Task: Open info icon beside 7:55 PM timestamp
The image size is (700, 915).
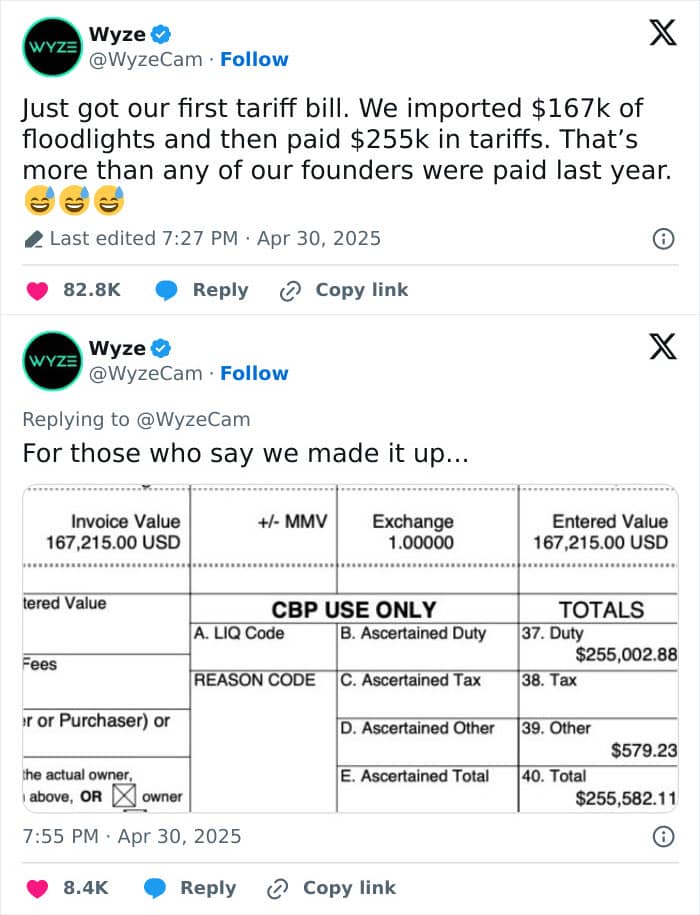Action: (663, 837)
